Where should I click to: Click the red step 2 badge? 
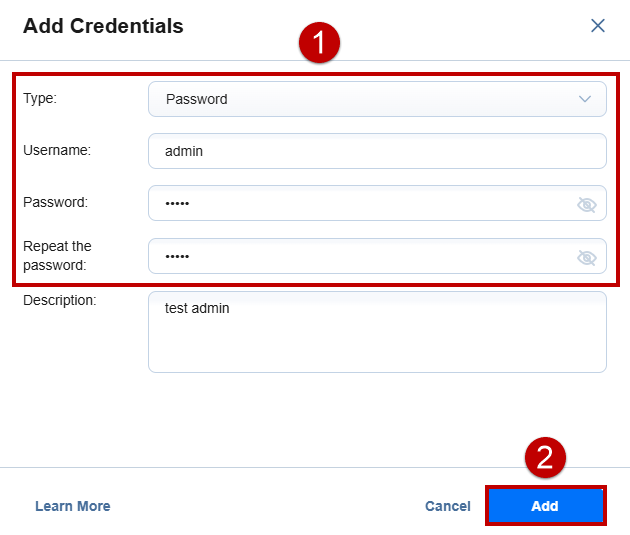[x=545, y=457]
